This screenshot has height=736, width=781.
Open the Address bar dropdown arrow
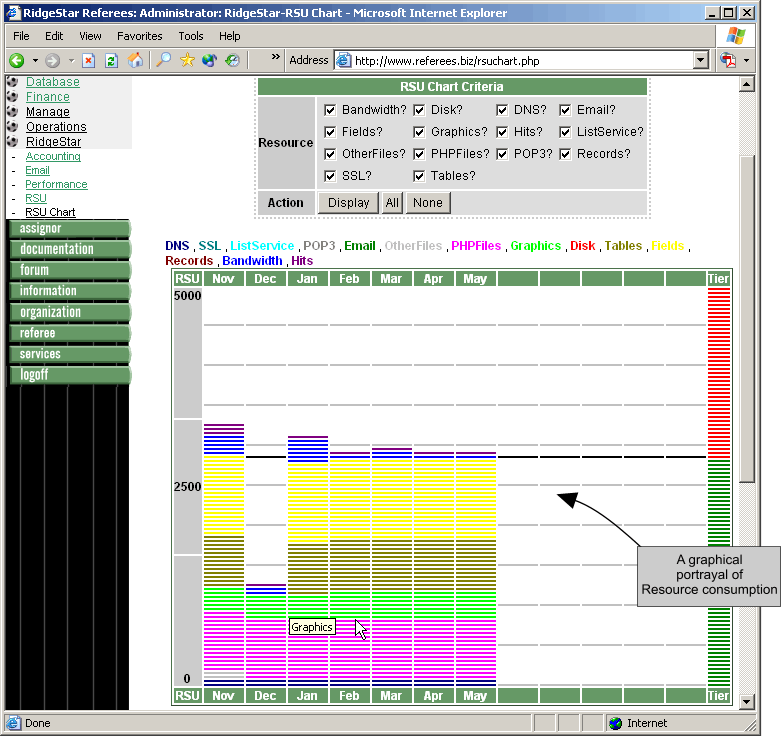click(x=701, y=60)
